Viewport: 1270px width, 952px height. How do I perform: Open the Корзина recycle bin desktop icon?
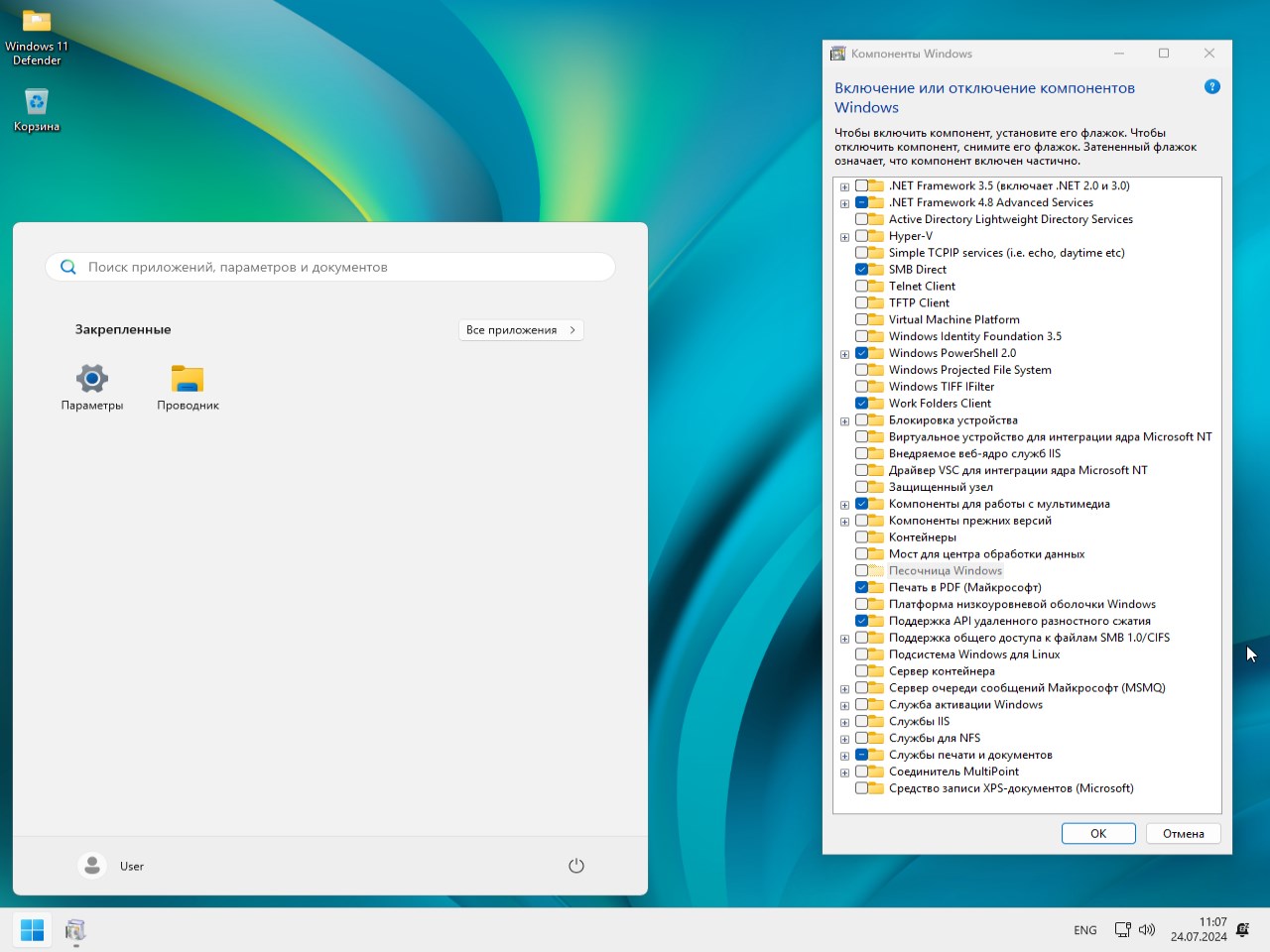coord(37,102)
